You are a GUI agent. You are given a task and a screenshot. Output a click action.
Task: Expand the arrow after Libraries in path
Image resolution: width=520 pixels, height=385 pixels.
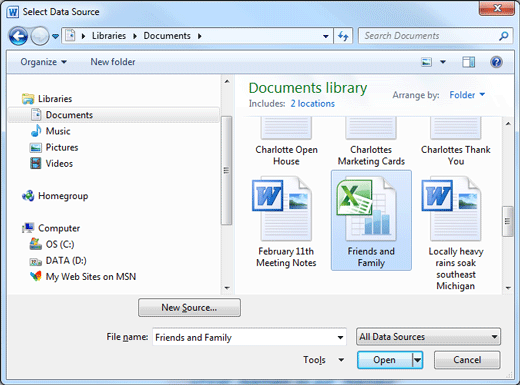coord(135,36)
